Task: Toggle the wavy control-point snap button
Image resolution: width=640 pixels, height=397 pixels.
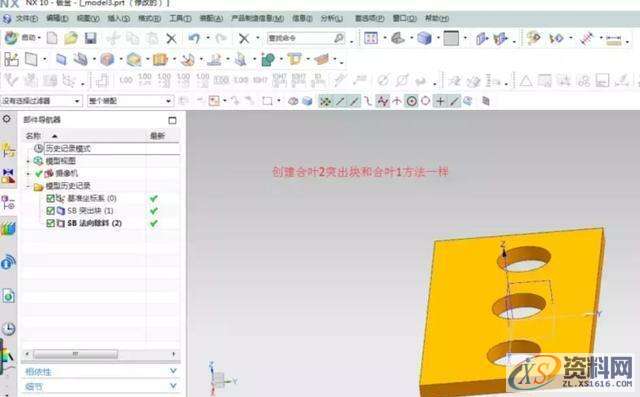Action: coord(382,101)
